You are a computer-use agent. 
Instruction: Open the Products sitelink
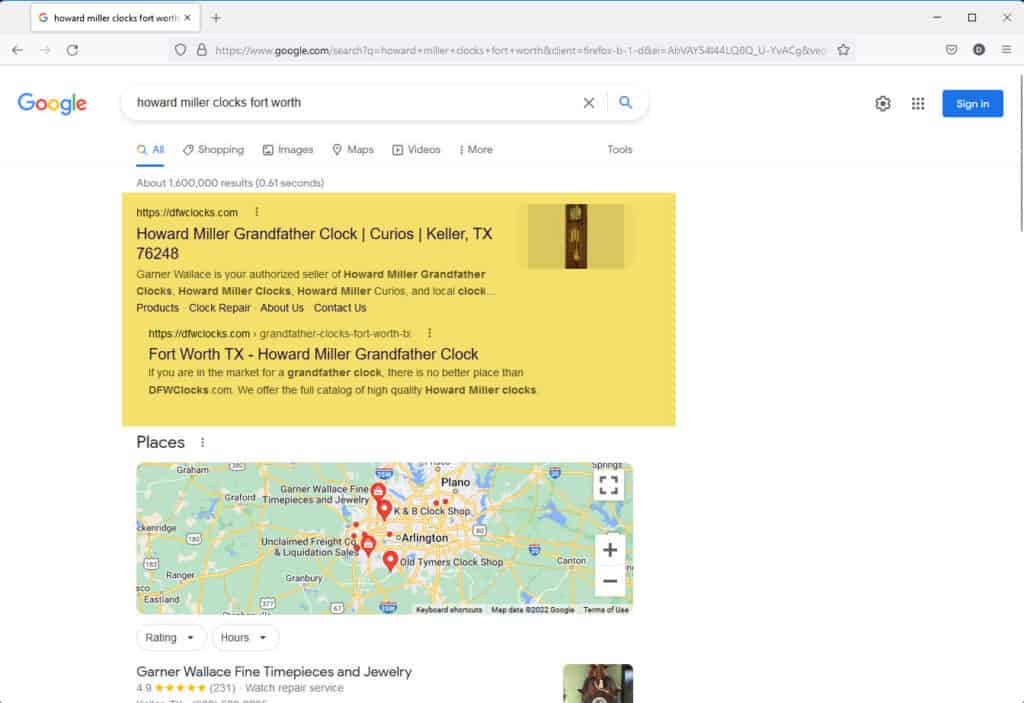pyautogui.click(x=157, y=308)
